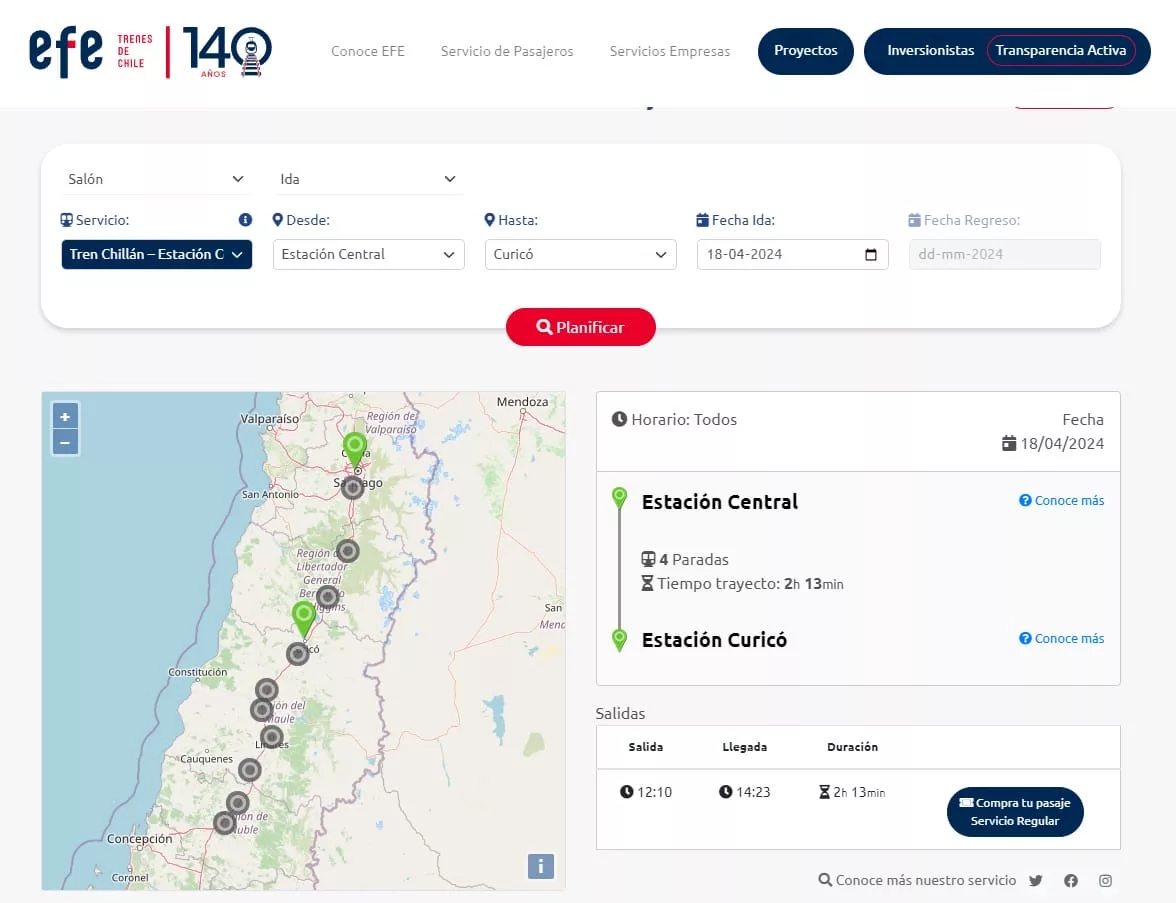Open the Conoce EFE menu
Image resolution: width=1176 pixels, height=903 pixels.
tap(368, 51)
